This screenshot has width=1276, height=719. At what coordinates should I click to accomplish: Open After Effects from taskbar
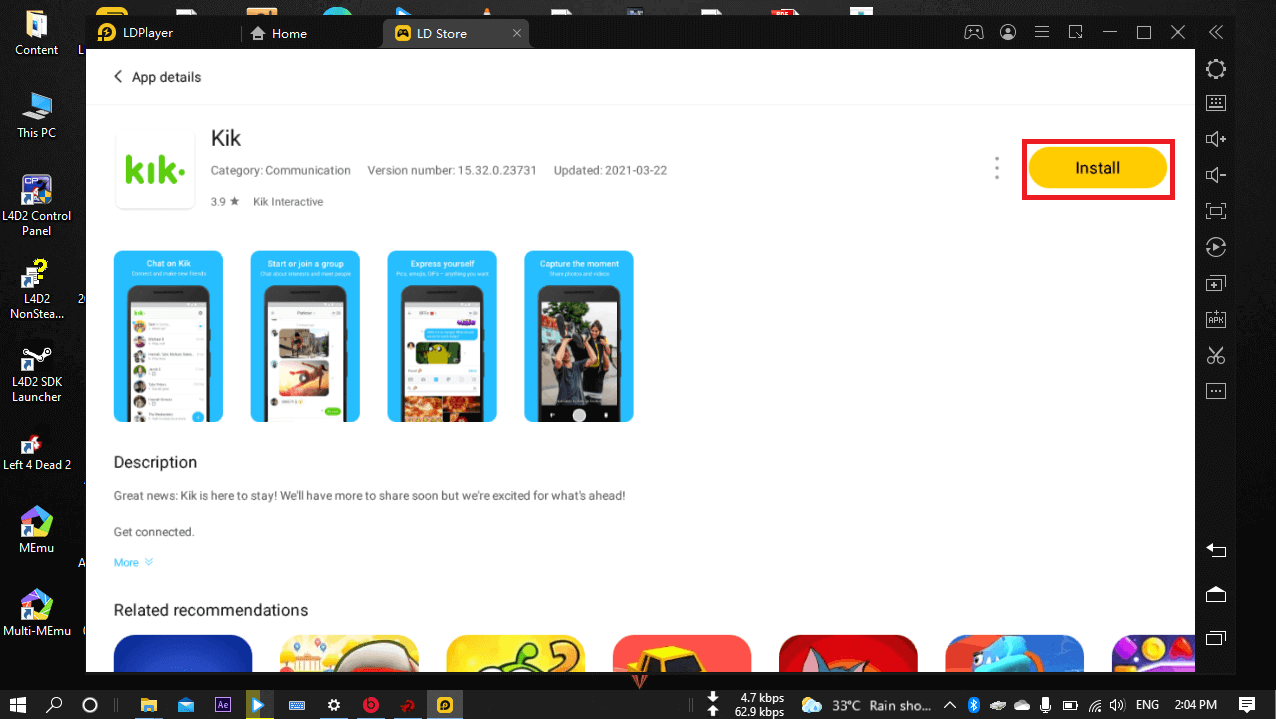point(223,704)
